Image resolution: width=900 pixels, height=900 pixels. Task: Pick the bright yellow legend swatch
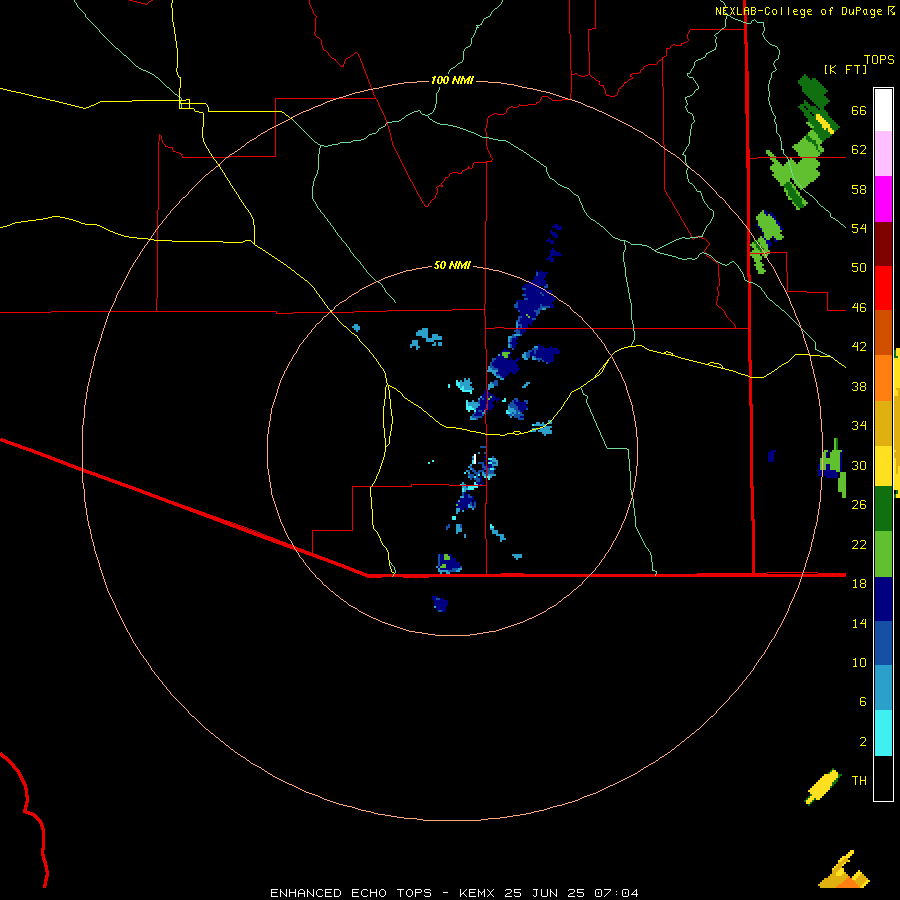point(883,466)
